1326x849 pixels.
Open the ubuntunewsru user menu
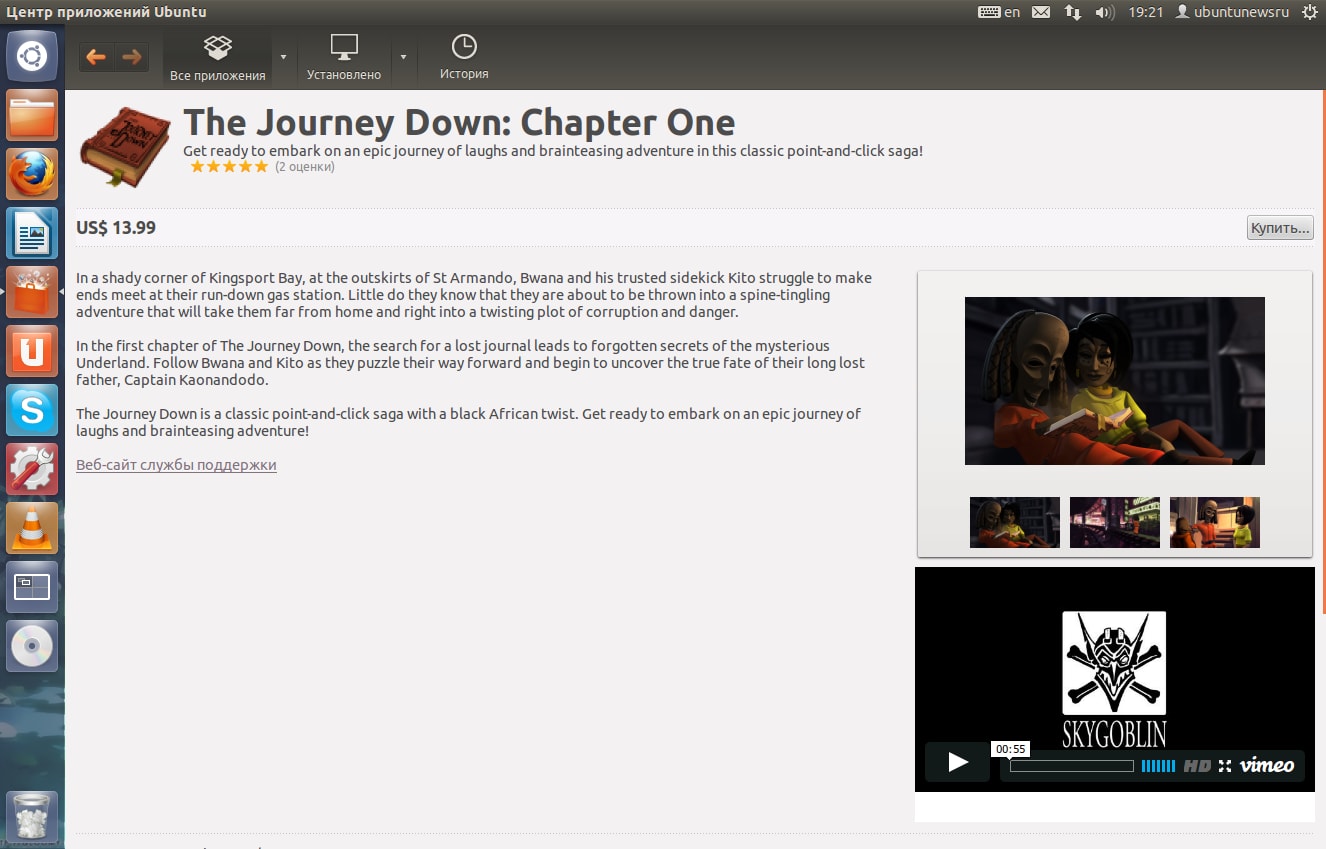coord(1232,12)
